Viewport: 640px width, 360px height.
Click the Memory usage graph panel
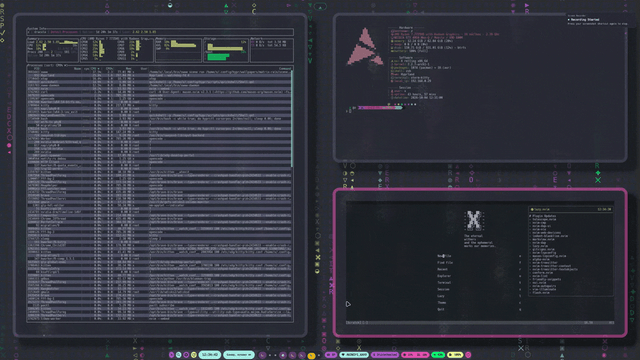(x=178, y=50)
